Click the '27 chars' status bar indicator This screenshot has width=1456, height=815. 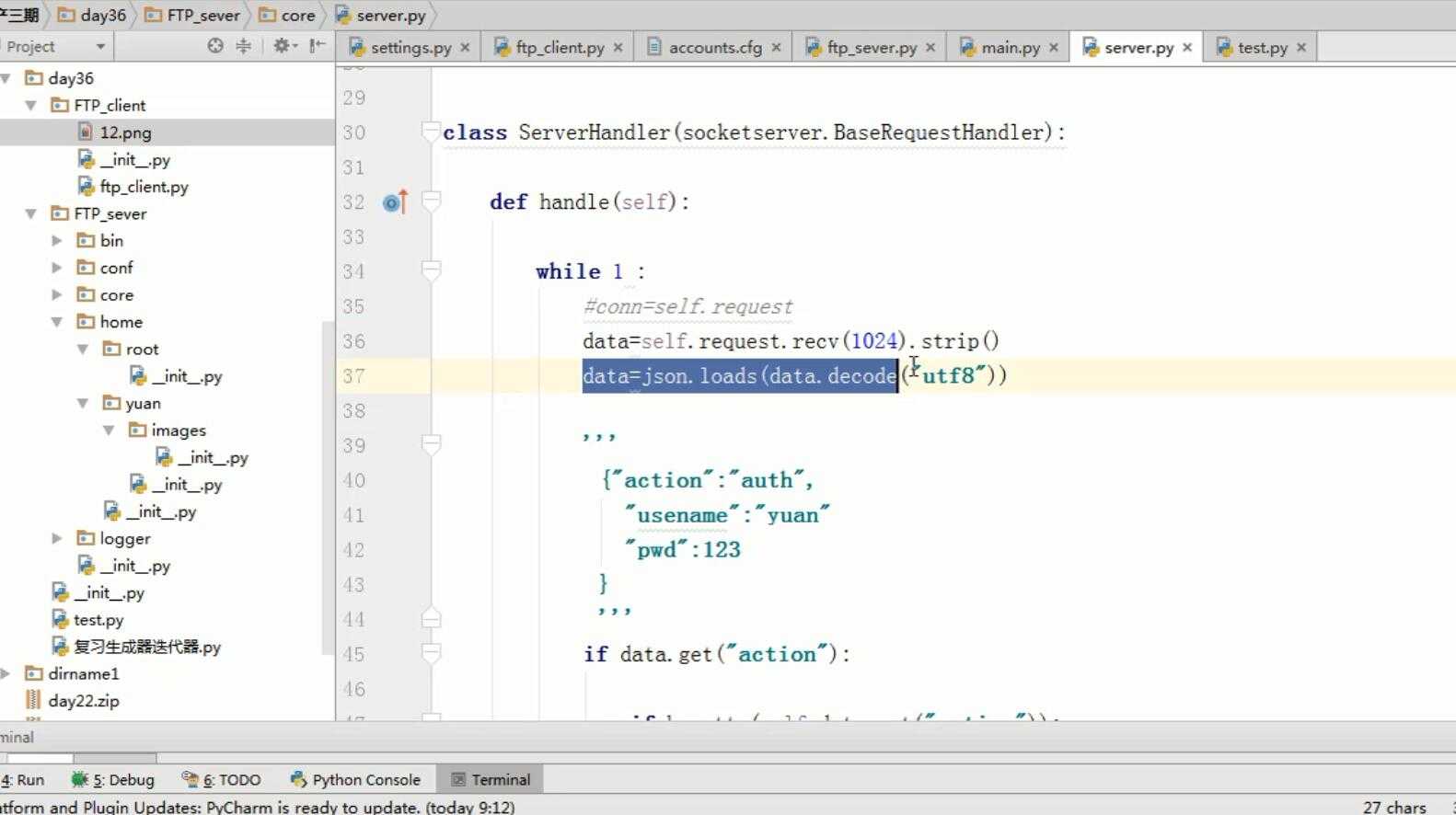click(x=1394, y=807)
